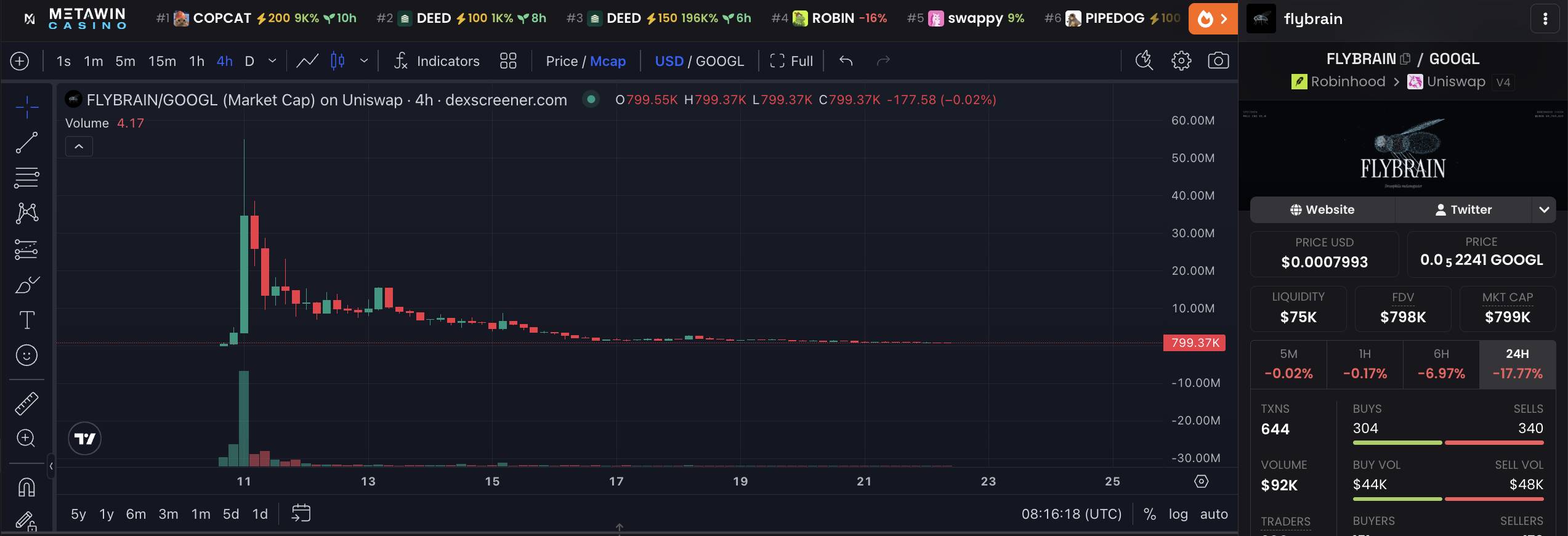Select the 5m interval
1568x536 pixels.
point(125,61)
